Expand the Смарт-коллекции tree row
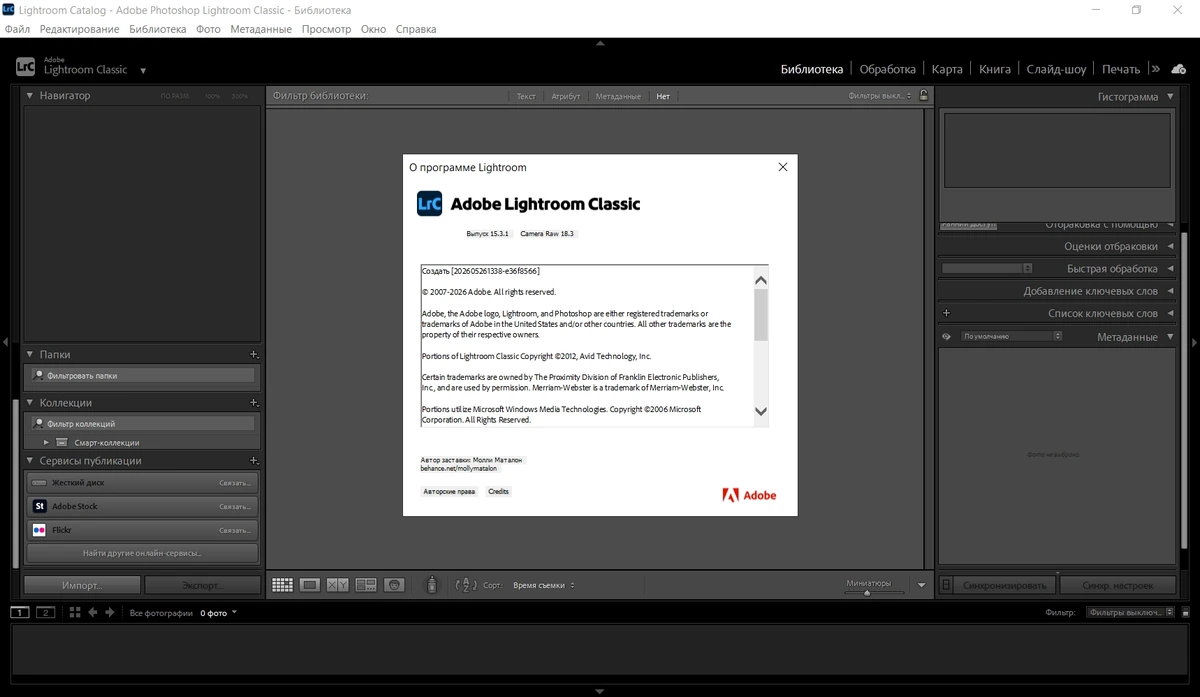The width and height of the screenshot is (1200, 697). [46, 442]
